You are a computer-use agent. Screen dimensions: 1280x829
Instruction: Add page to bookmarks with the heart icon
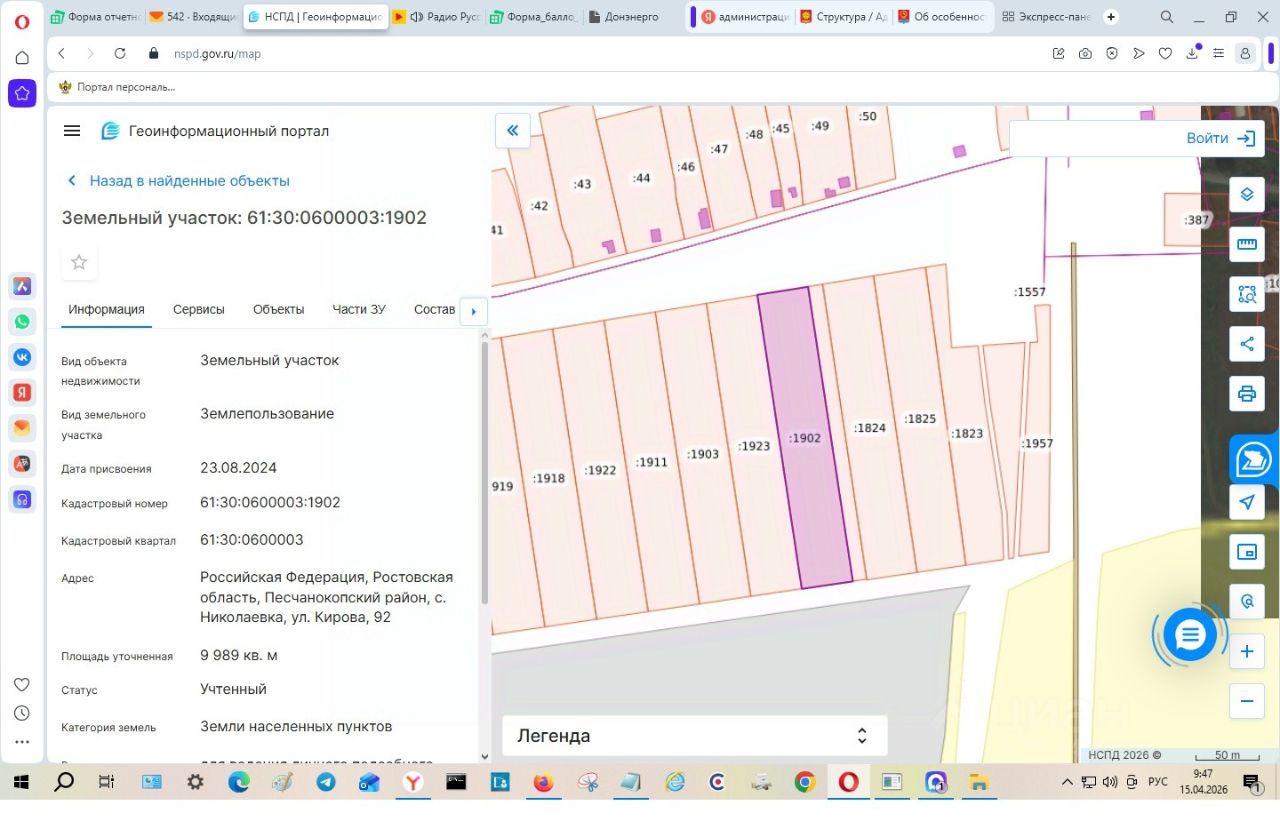click(1165, 54)
